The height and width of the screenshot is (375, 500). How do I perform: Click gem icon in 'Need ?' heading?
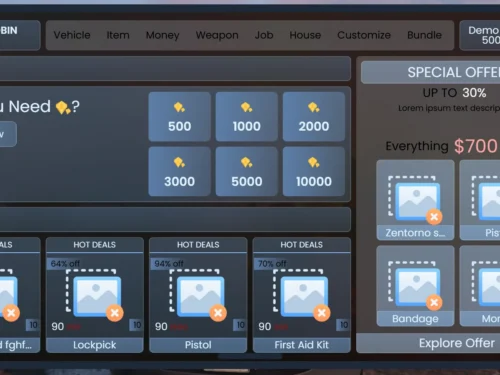point(63,107)
